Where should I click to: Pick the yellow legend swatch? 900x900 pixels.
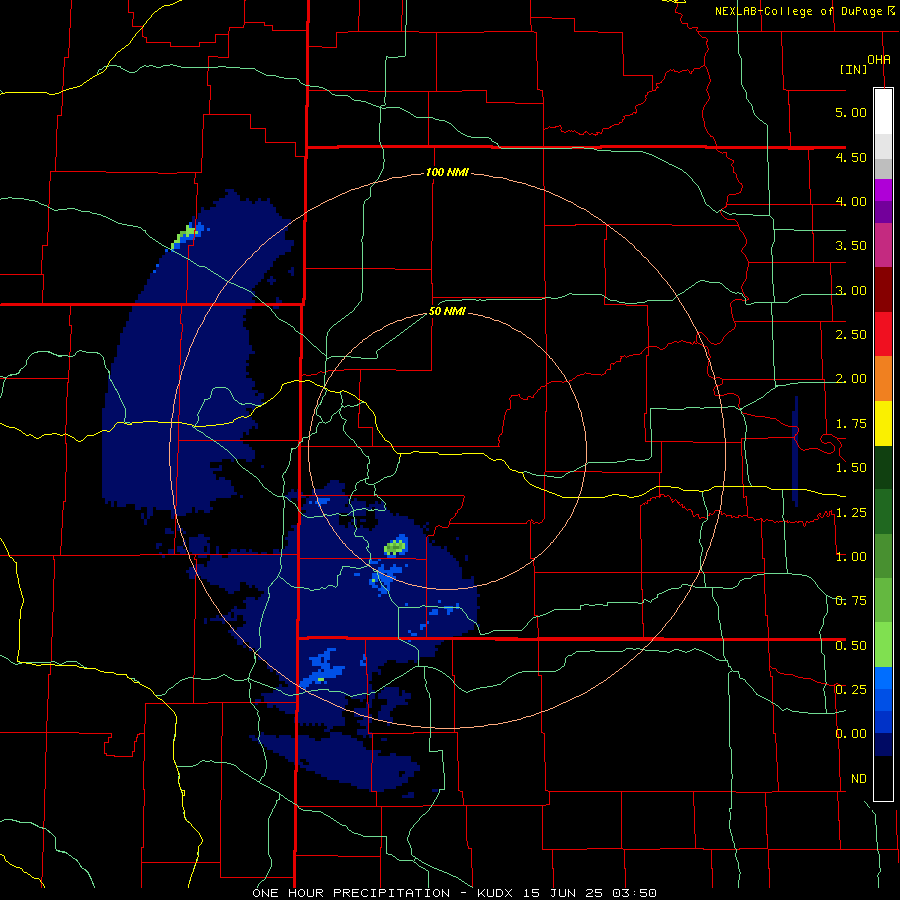[x=883, y=423]
